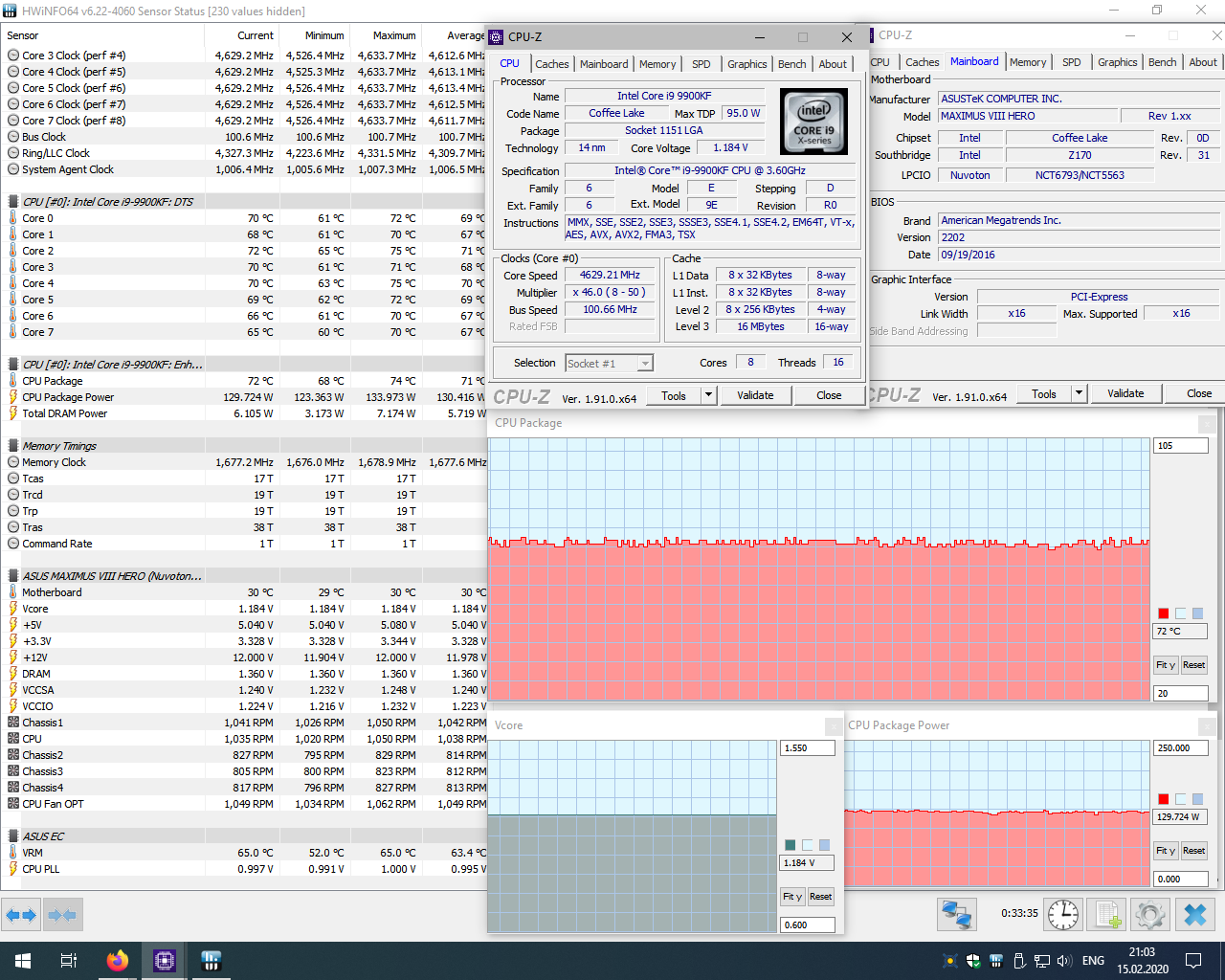Open Memory tab in the background CPU-Z window
The image size is (1225, 980).
[1028, 62]
